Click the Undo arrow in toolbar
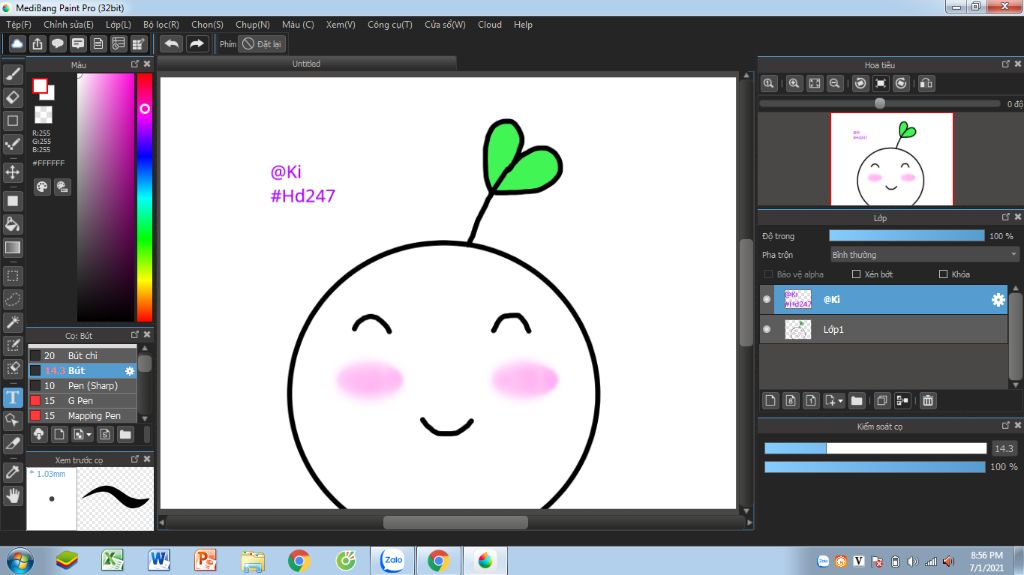The width and height of the screenshot is (1024, 575). coord(172,44)
